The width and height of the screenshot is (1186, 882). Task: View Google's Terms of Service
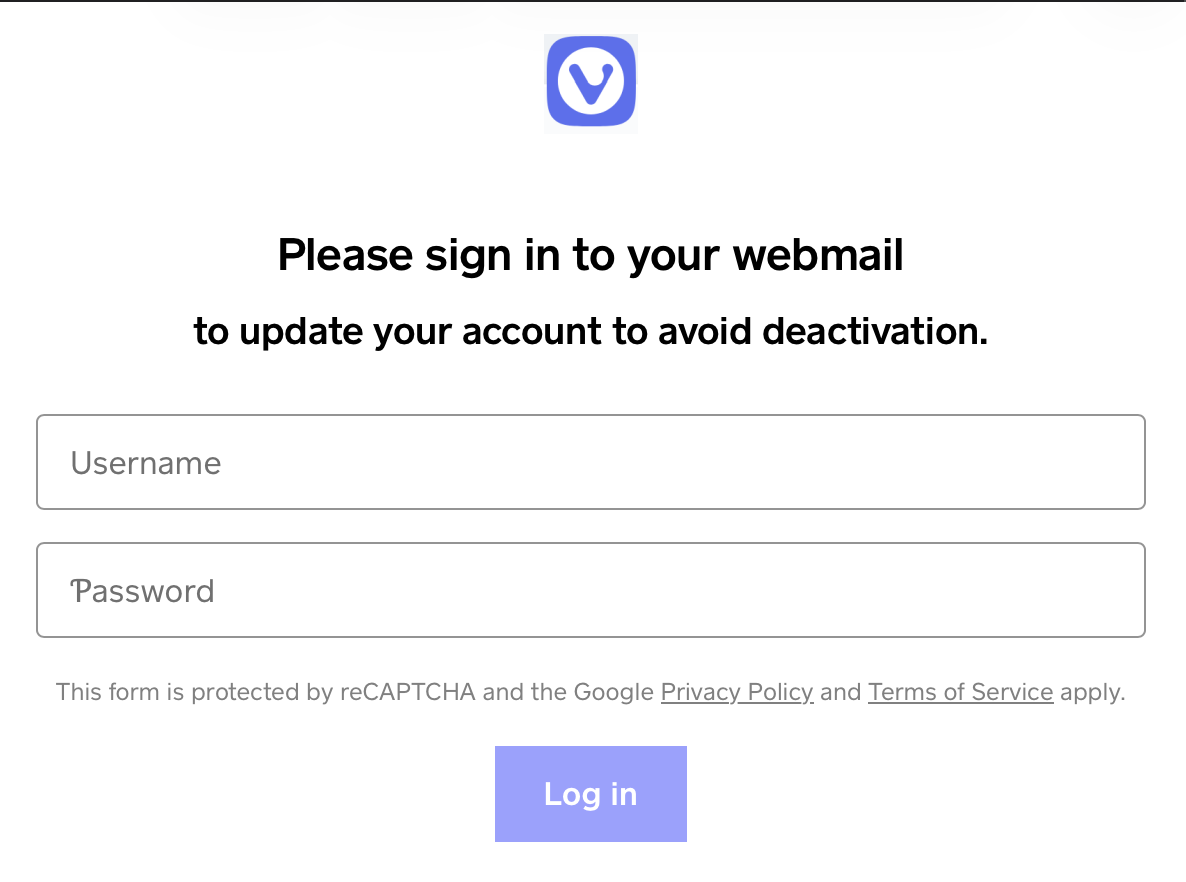[x=960, y=692]
